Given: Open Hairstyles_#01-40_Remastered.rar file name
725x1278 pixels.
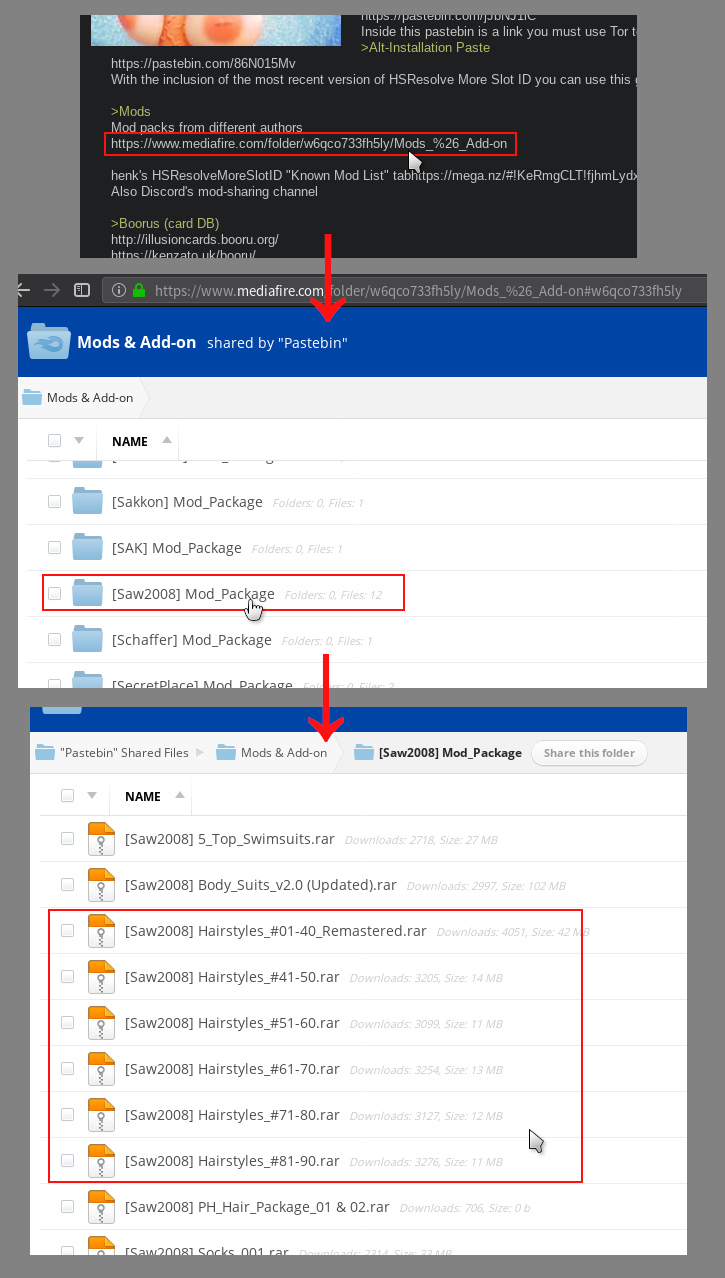Looking at the screenshot, I should click(276, 931).
